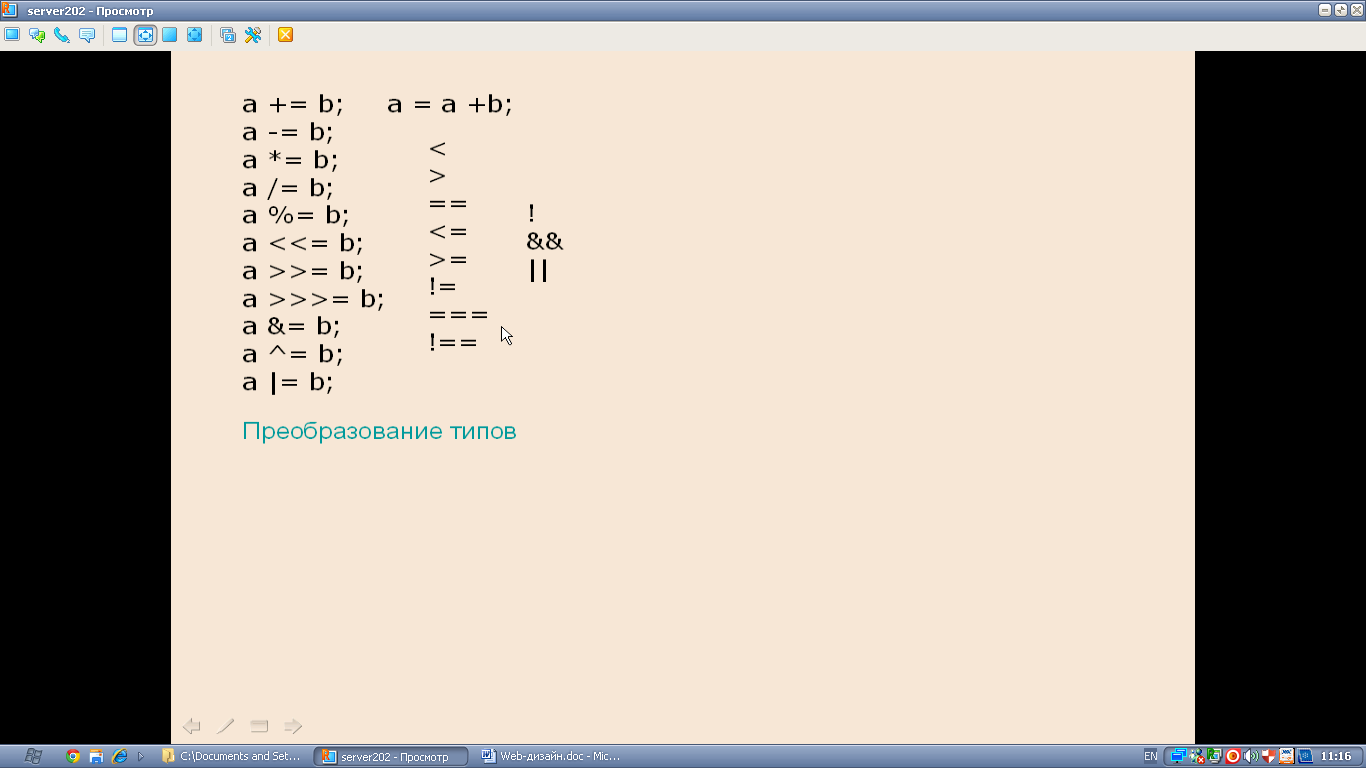Click the '===' operator text
The image size is (1366, 768).
point(458,315)
